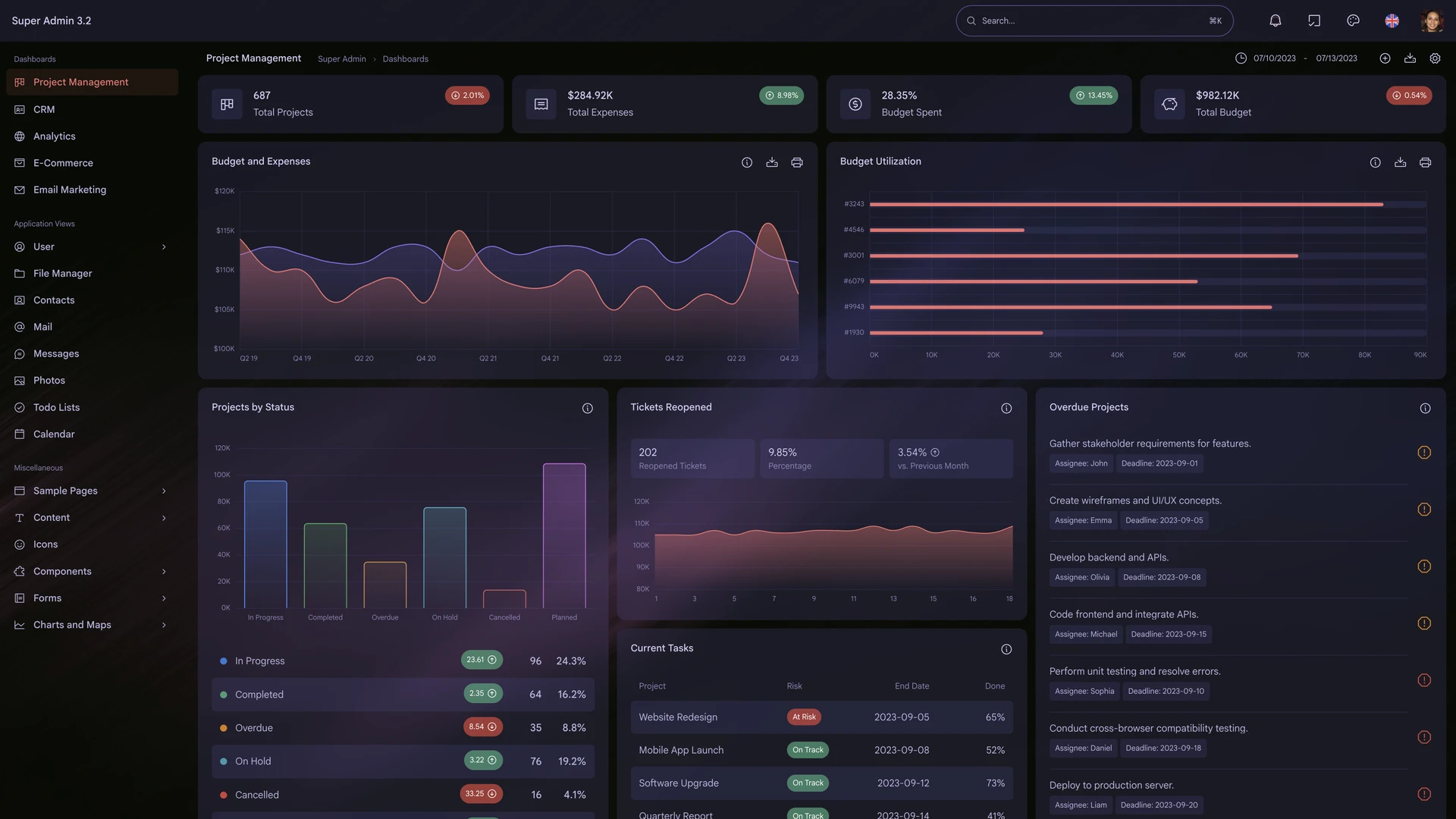Print the Budget and Expenses chart
The image size is (1456, 819).
pos(797,162)
